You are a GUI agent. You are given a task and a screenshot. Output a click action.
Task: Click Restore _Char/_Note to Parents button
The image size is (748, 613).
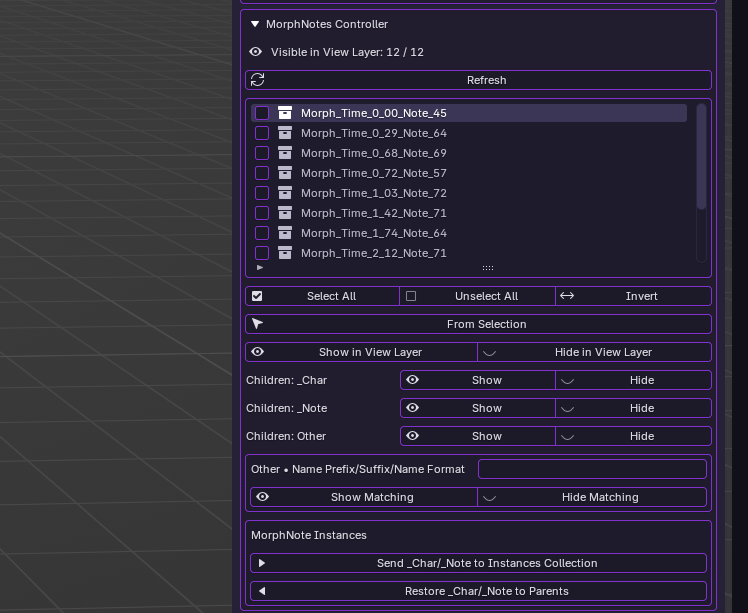(478, 591)
